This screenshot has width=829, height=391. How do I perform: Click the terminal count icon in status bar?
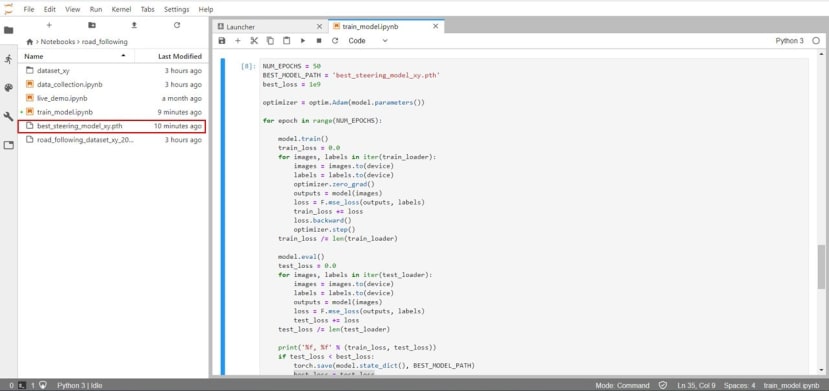click(x=22, y=385)
